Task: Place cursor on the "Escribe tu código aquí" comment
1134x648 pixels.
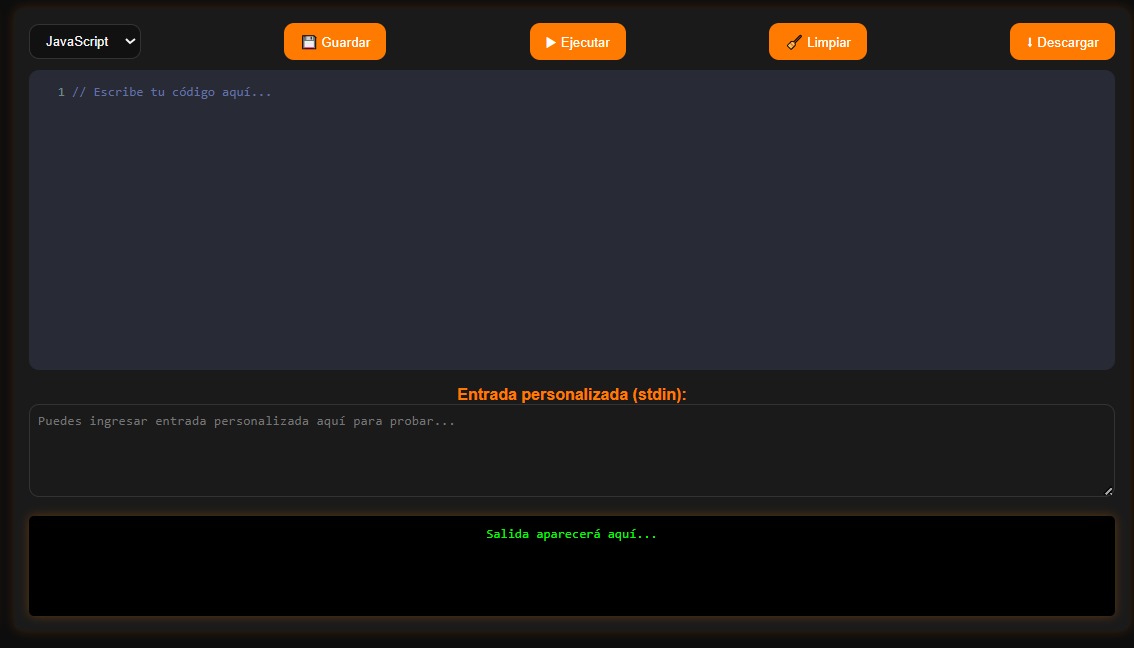Action: point(172,92)
